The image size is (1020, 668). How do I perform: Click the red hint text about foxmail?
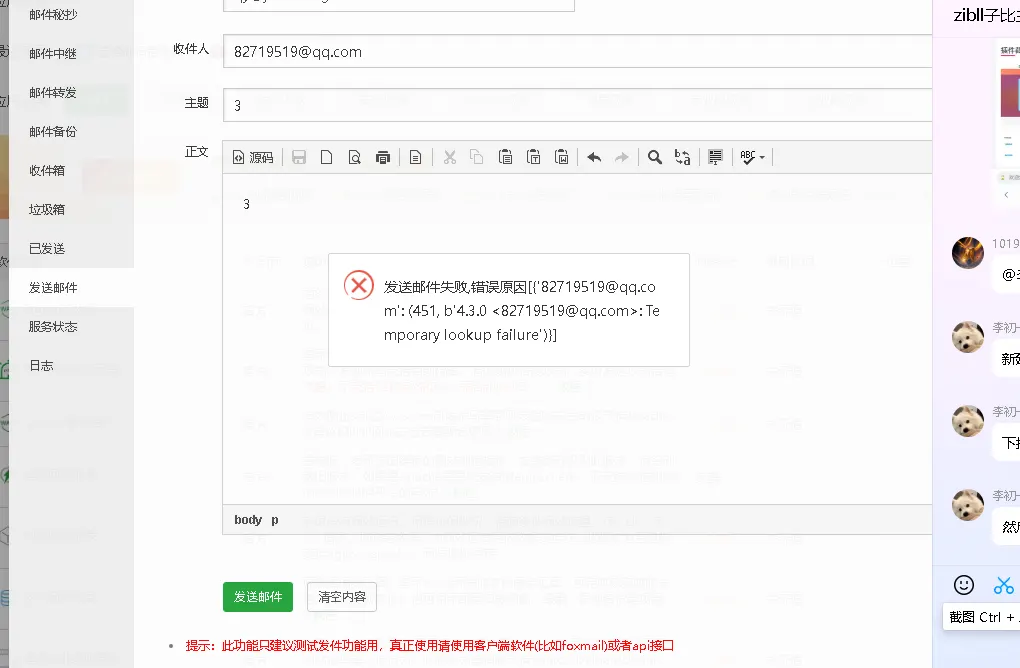429,646
